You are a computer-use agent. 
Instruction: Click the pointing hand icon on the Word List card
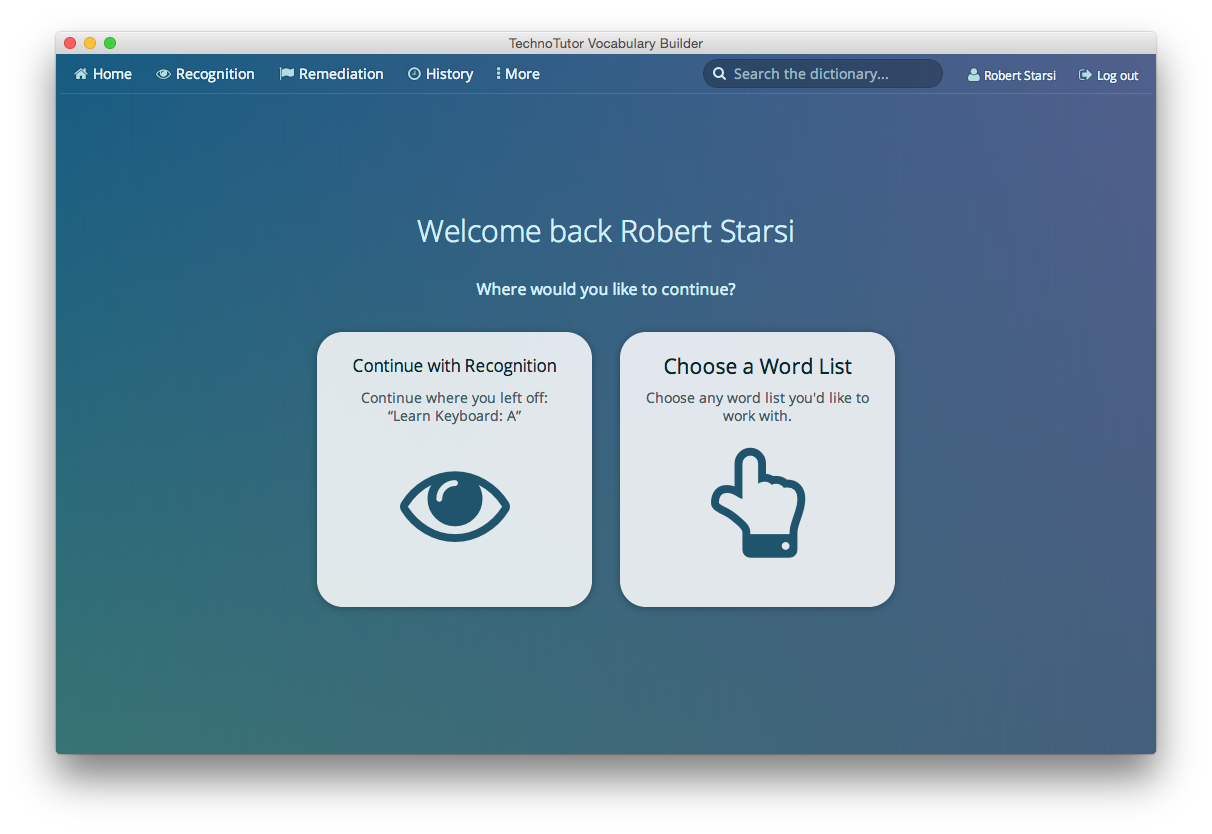click(757, 502)
